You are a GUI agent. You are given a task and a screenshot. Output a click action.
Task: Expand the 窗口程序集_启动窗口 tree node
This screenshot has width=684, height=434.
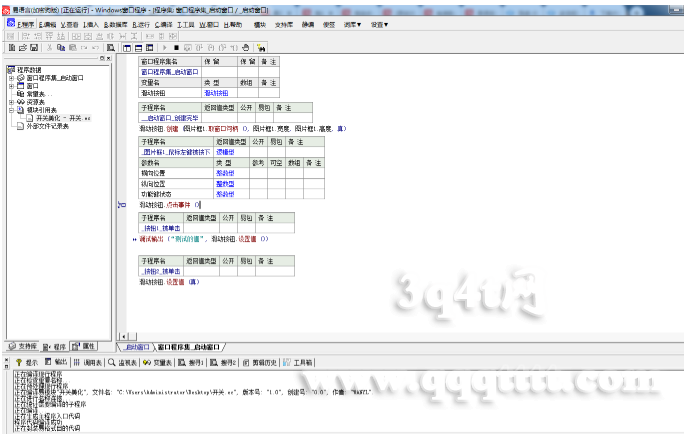pos(11,78)
